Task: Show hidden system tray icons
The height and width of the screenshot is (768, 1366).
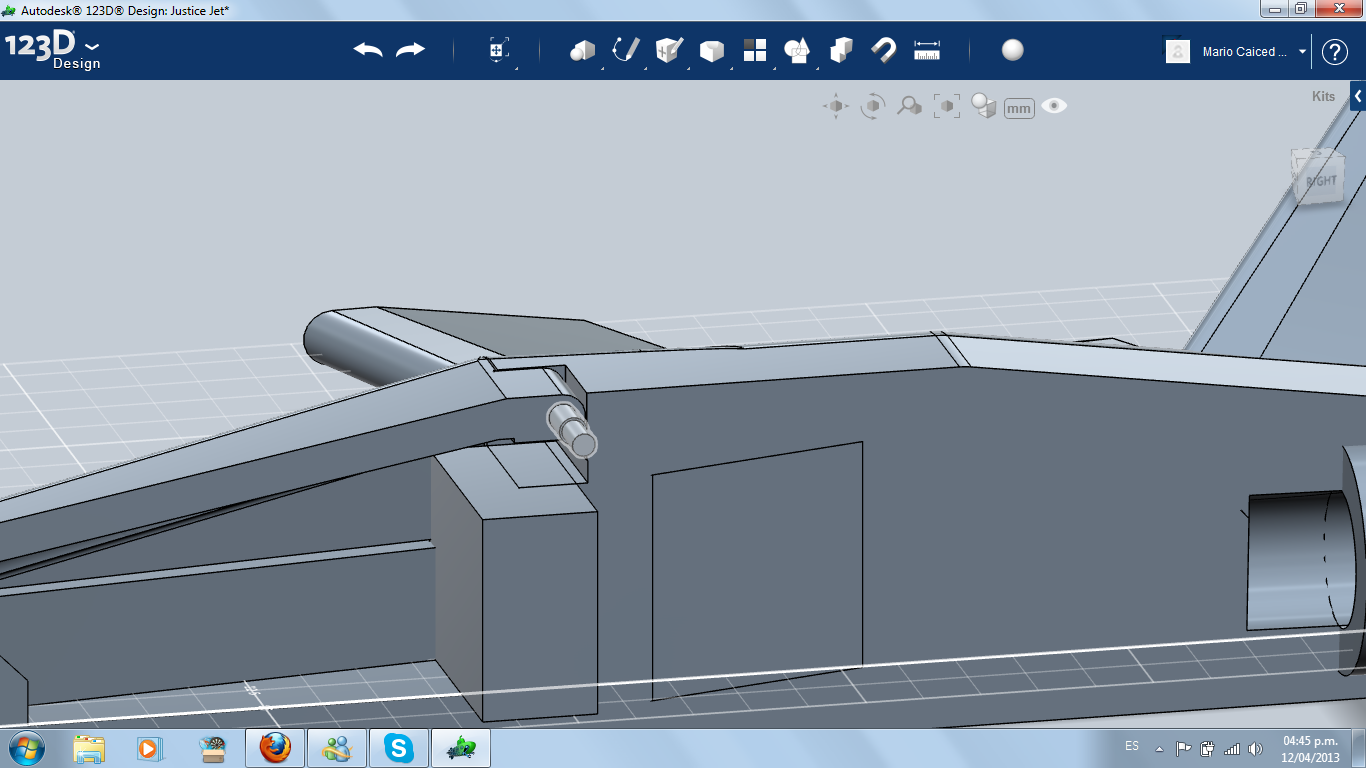Action: pyautogui.click(x=1159, y=748)
